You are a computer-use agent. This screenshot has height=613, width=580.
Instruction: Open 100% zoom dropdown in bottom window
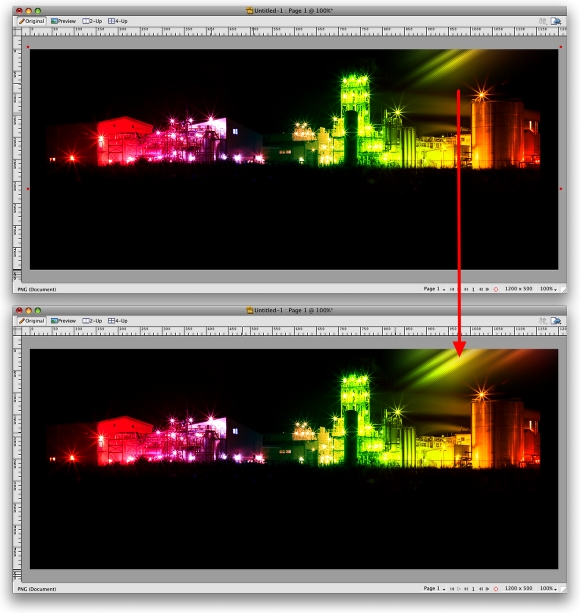(548, 588)
